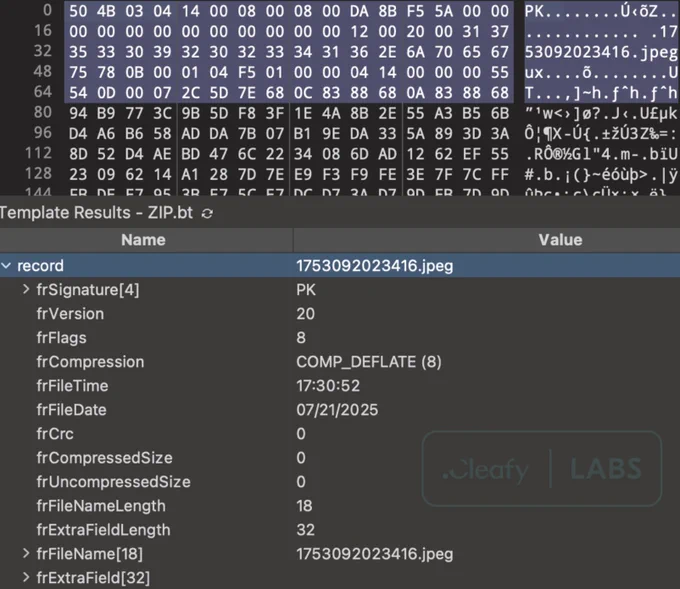Select the frFileNameLength row
The image size is (680, 589).
pyautogui.click(x=340, y=506)
